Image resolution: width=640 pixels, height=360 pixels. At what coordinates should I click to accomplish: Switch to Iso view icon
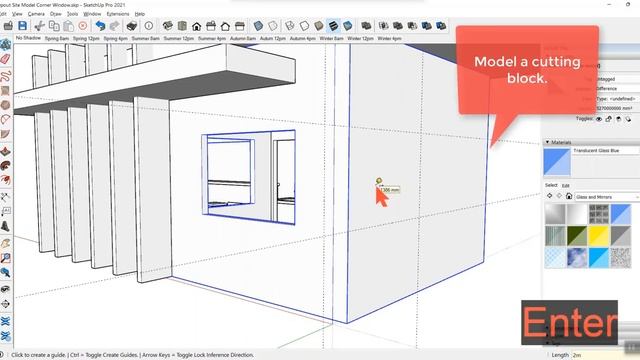(167, 26)
